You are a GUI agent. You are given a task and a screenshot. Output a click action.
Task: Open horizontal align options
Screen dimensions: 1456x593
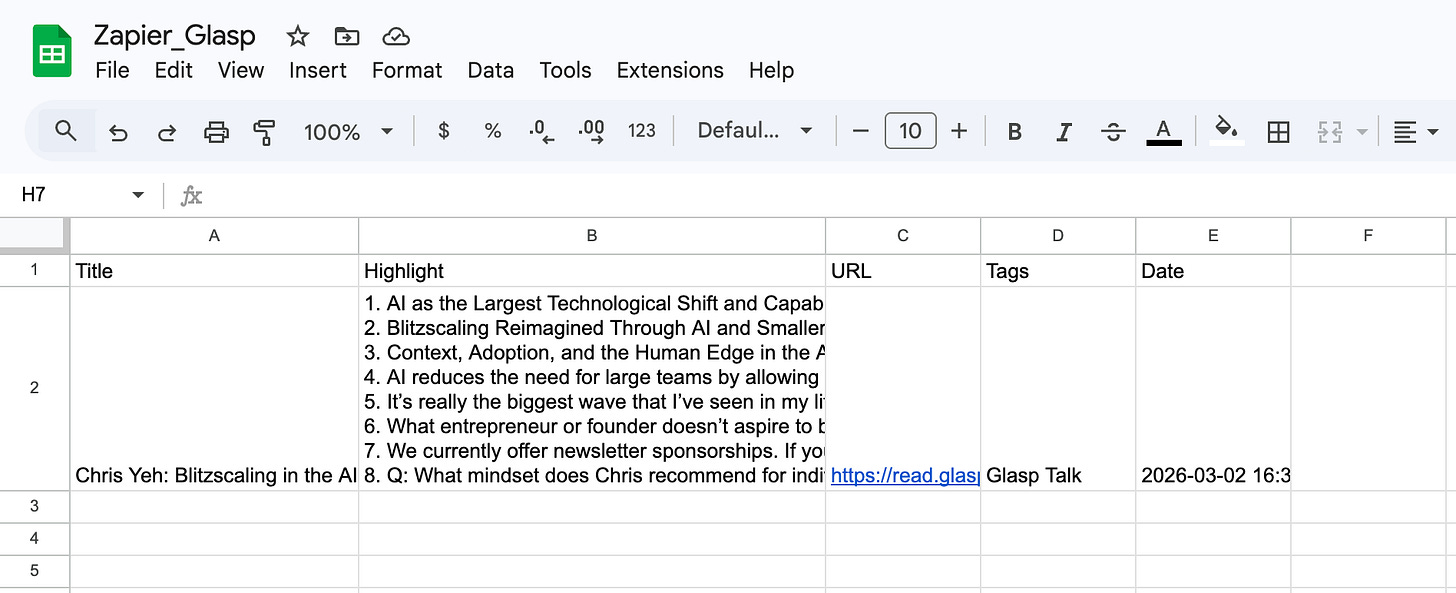point(1405,132)
